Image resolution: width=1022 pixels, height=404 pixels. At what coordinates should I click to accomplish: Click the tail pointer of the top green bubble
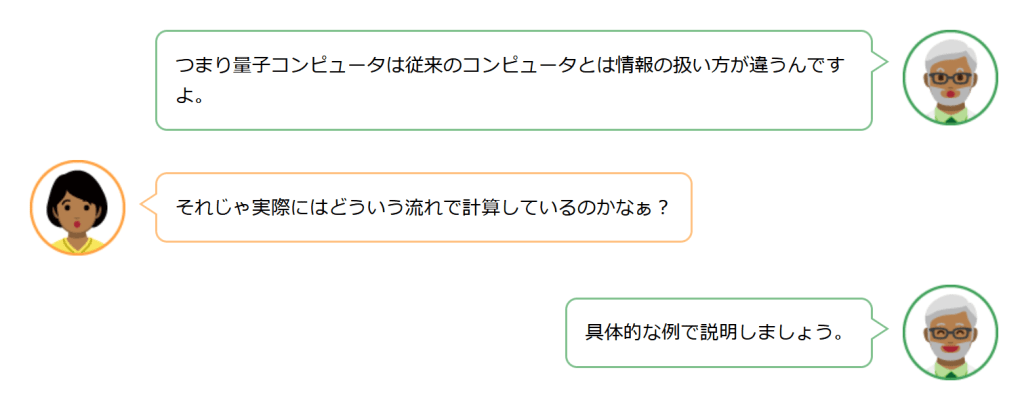click(x=880, y=62)
